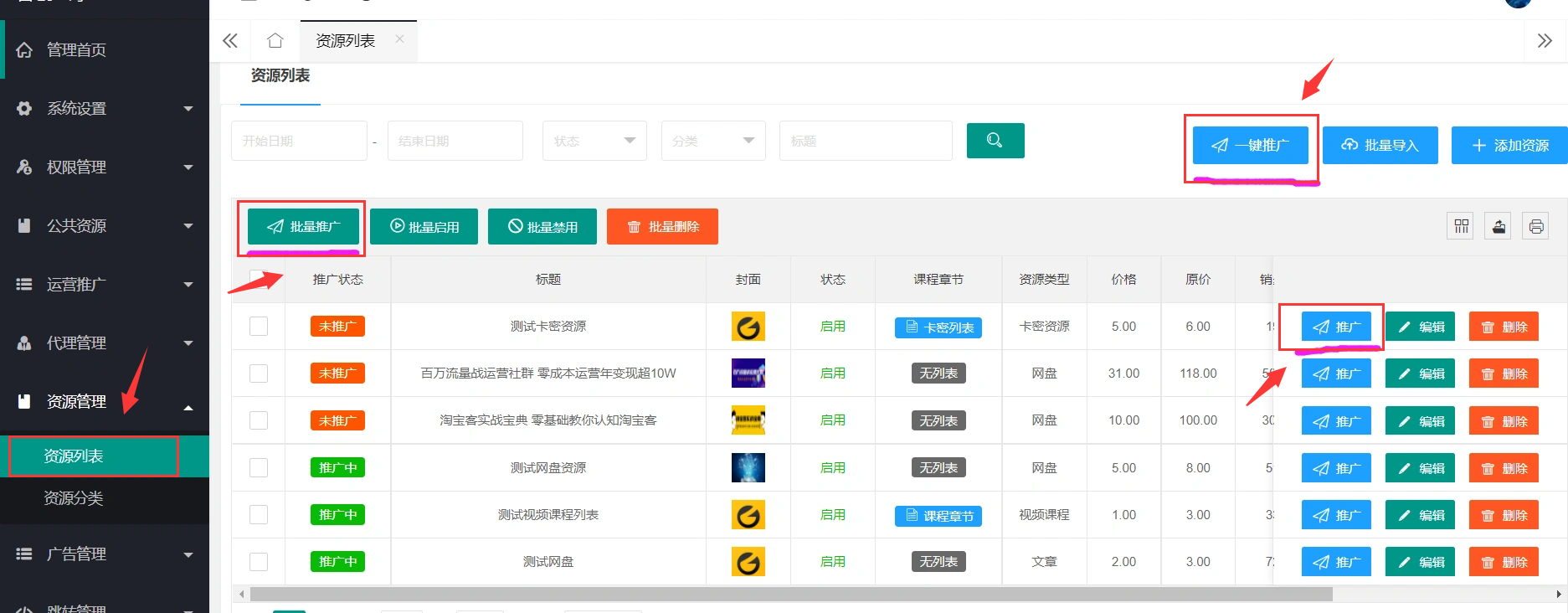Click double right arrows in tab bar
Viewport: 1568px width, 613px height.
pyautogui.click(x=1545, y=40)
